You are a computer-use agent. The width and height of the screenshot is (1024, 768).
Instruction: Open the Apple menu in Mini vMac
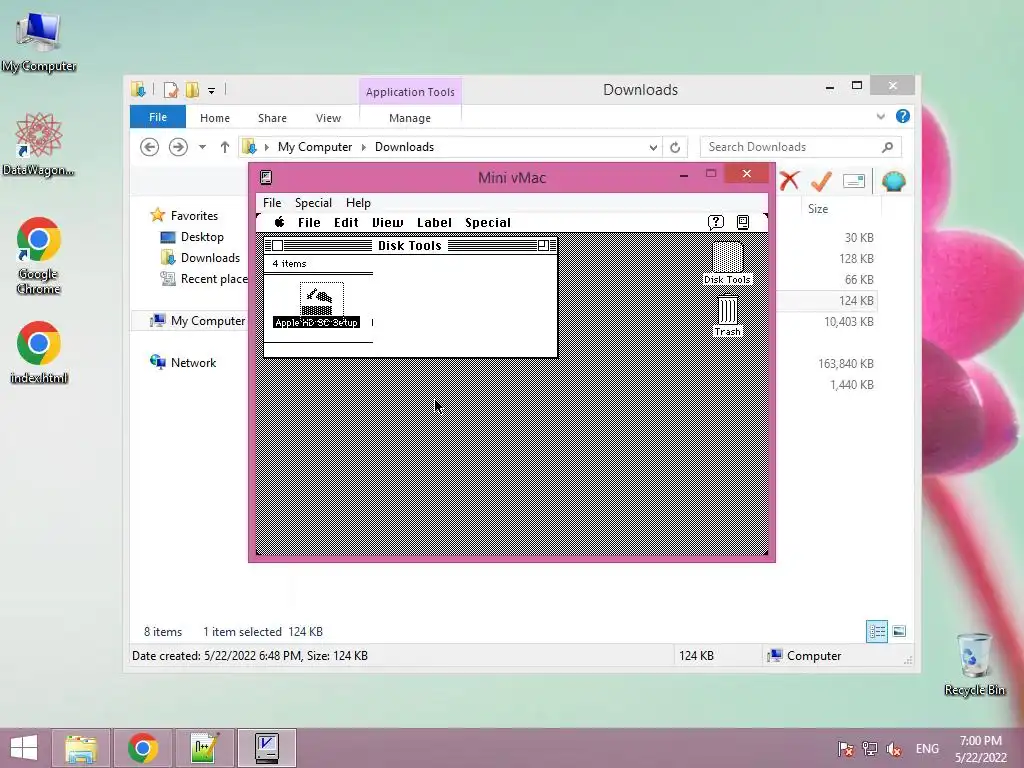(x=280, y=222)
